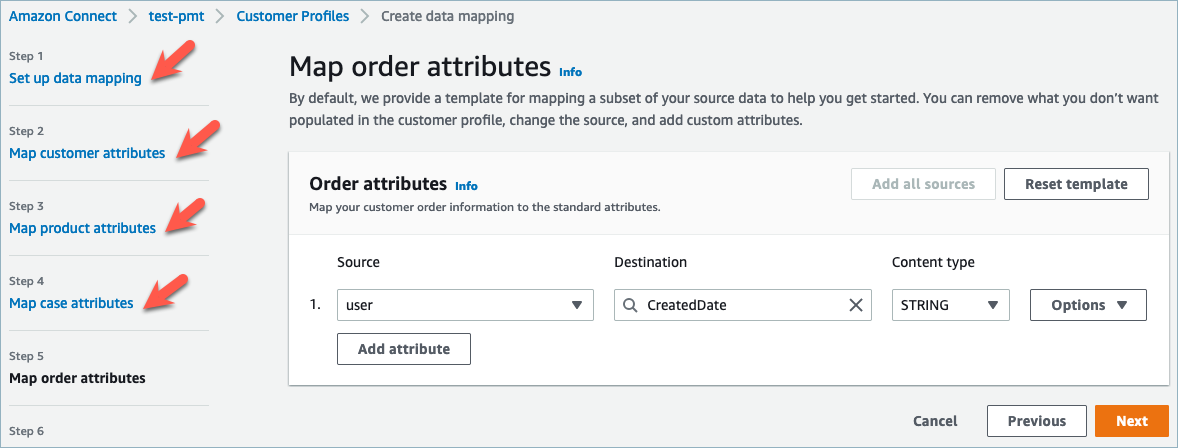This screenshot has height=448, width=1178.
Task: Open Info link beside Map order attributes heading
Action: [570, 72]
